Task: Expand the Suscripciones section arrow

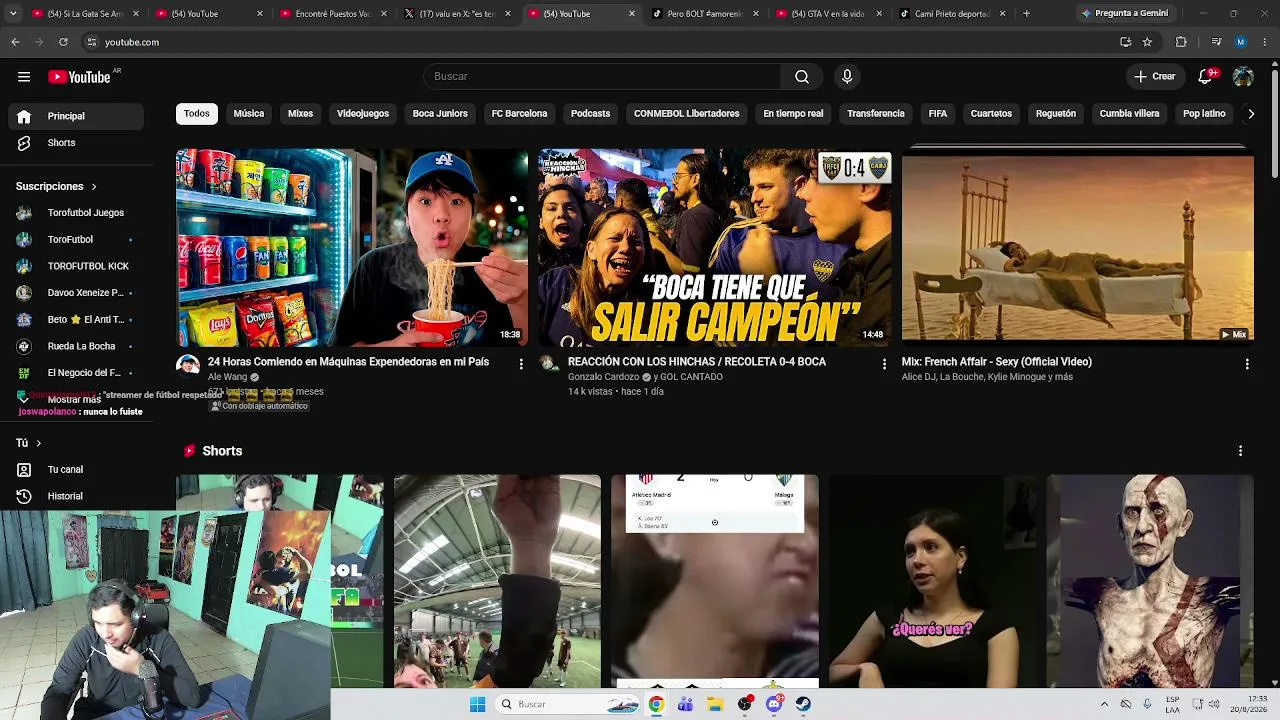Action: coord(94,187)
